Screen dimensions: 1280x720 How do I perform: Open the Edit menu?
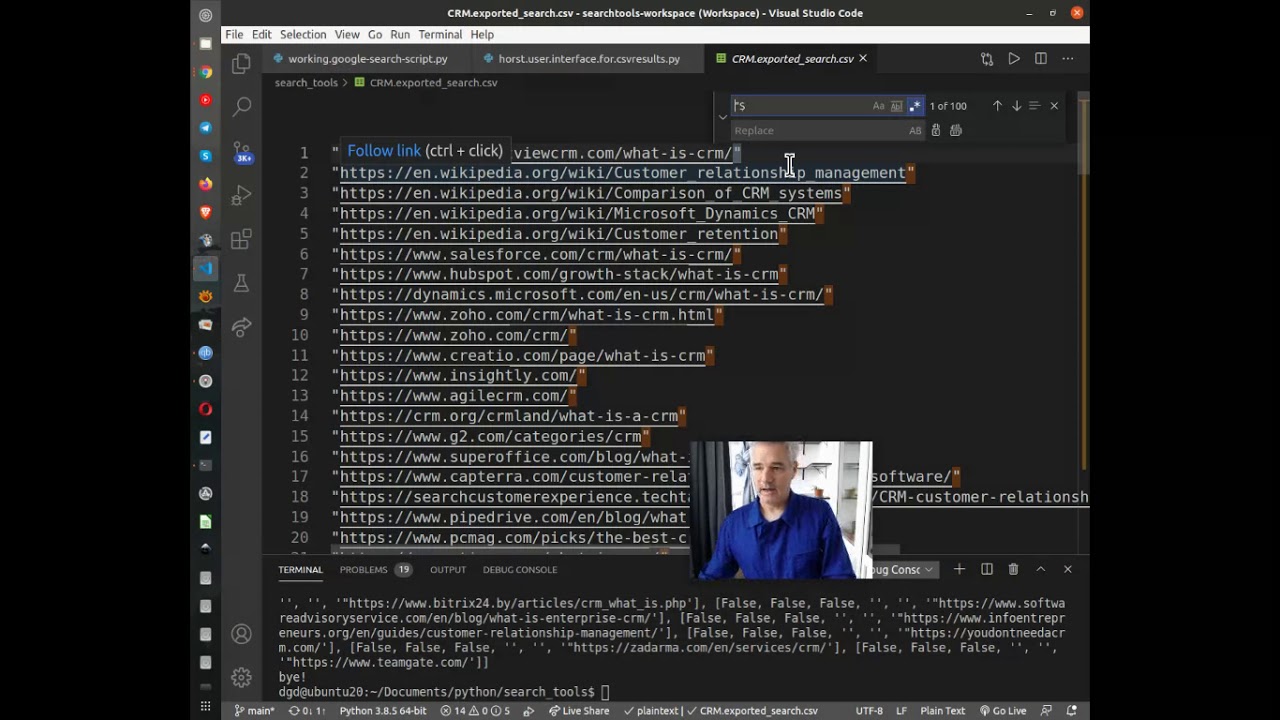(x=262, y=34)
